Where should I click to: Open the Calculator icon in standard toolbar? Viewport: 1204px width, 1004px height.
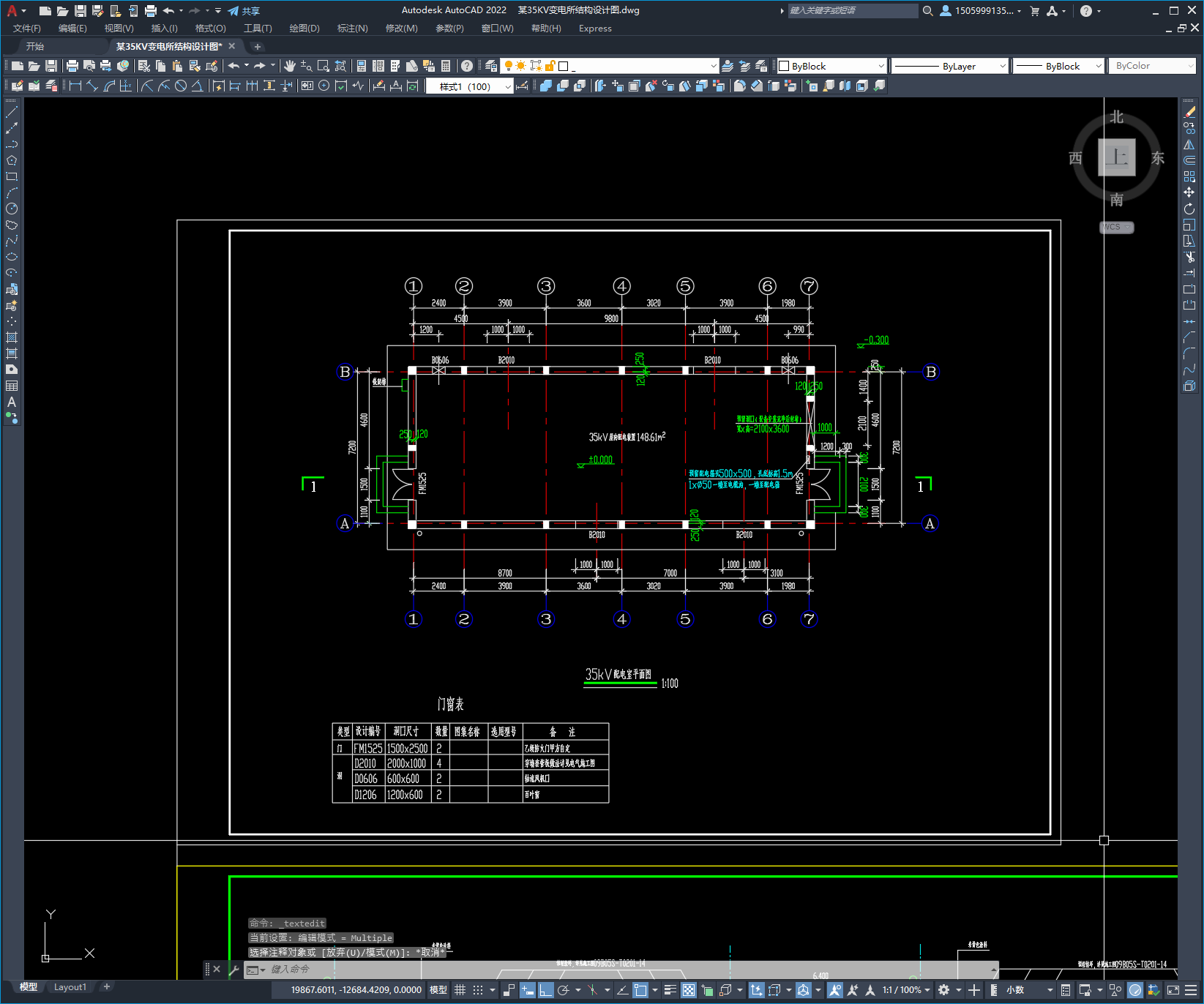[446, 66]
